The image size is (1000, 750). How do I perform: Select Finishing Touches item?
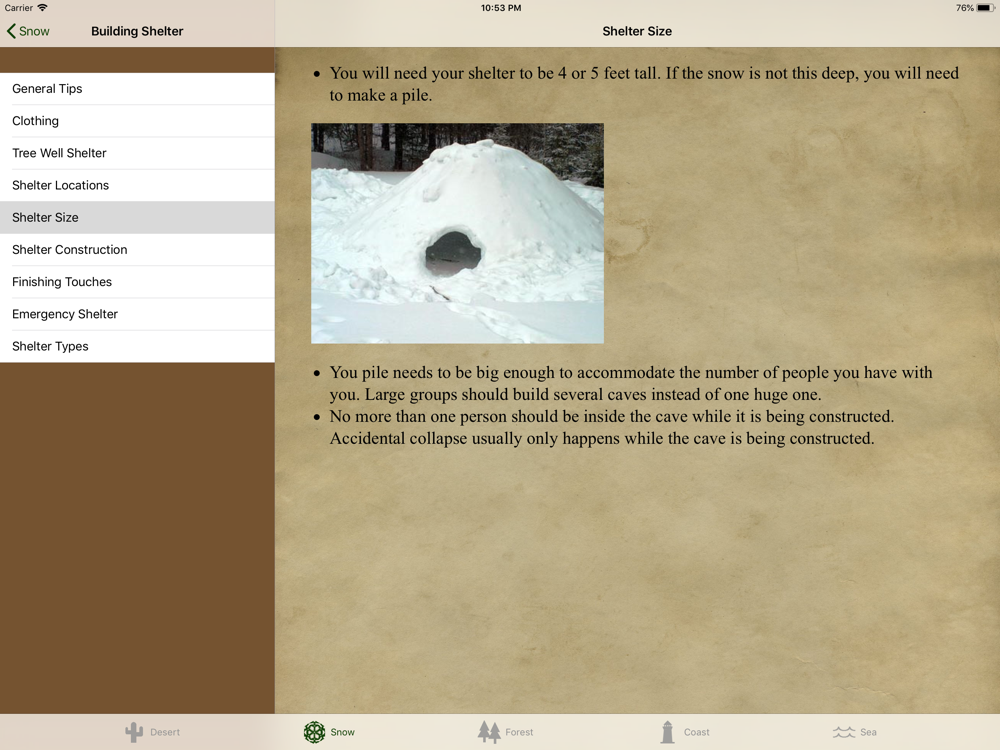(137, 282)
